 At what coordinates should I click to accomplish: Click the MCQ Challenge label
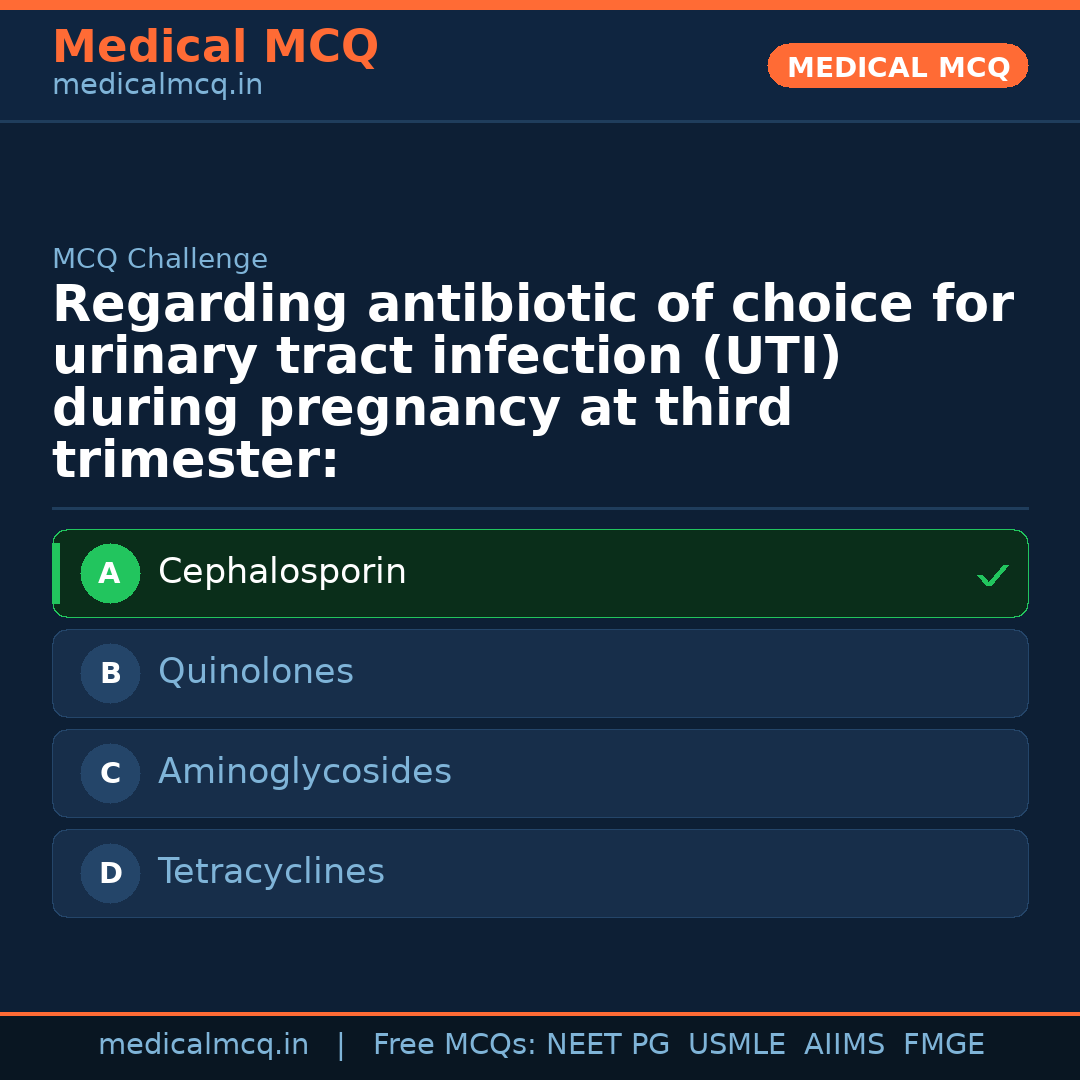click(160, 260)
